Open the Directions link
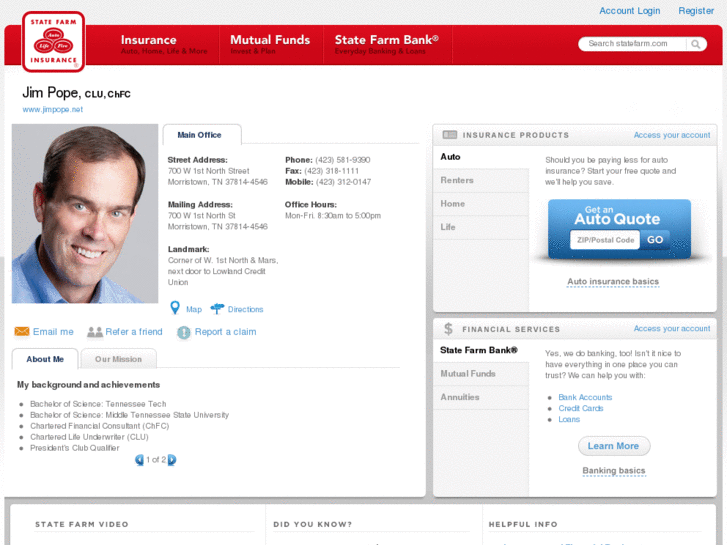Image resolution: width=727 pixels, height=545 pixels. coord(245,309)
